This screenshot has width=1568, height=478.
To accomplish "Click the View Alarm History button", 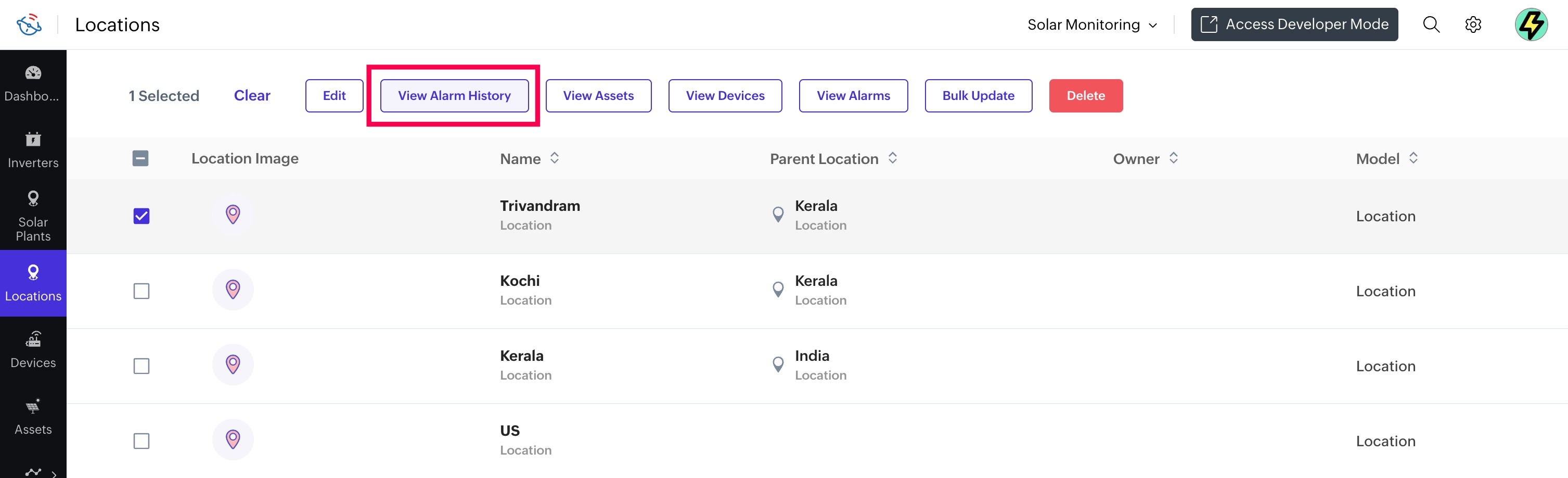I will click(454, 96).
